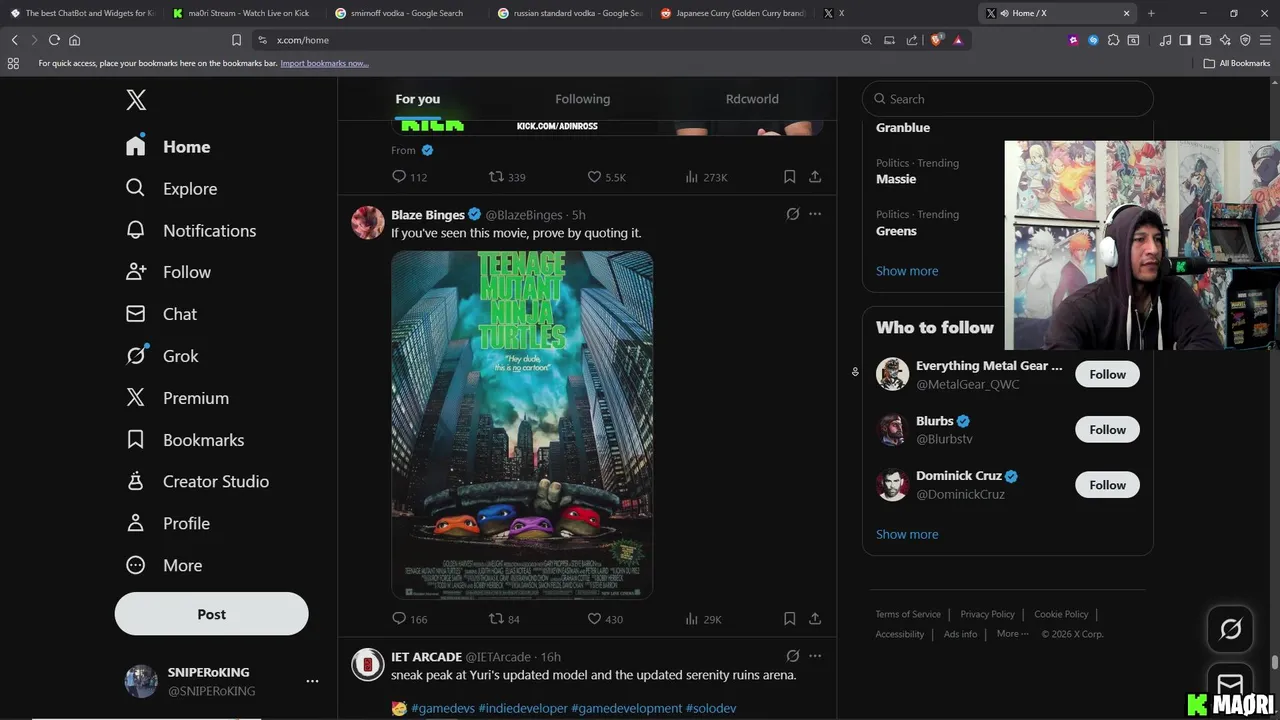The image size is (1280, 720).
Task: Ask Grok about Blaze Binges post
Action: point(792,214)
